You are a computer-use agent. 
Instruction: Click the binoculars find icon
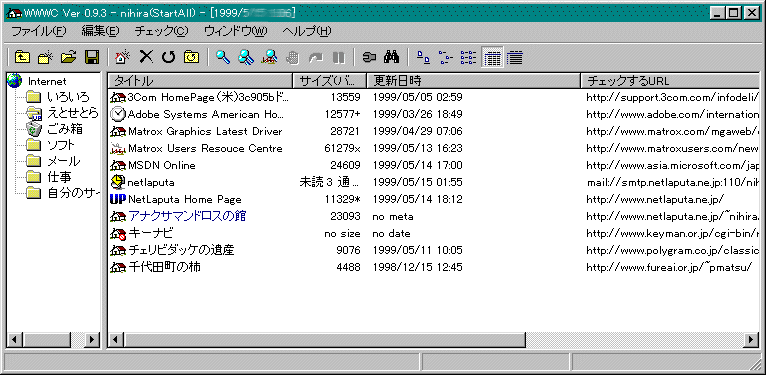point(392,58)
